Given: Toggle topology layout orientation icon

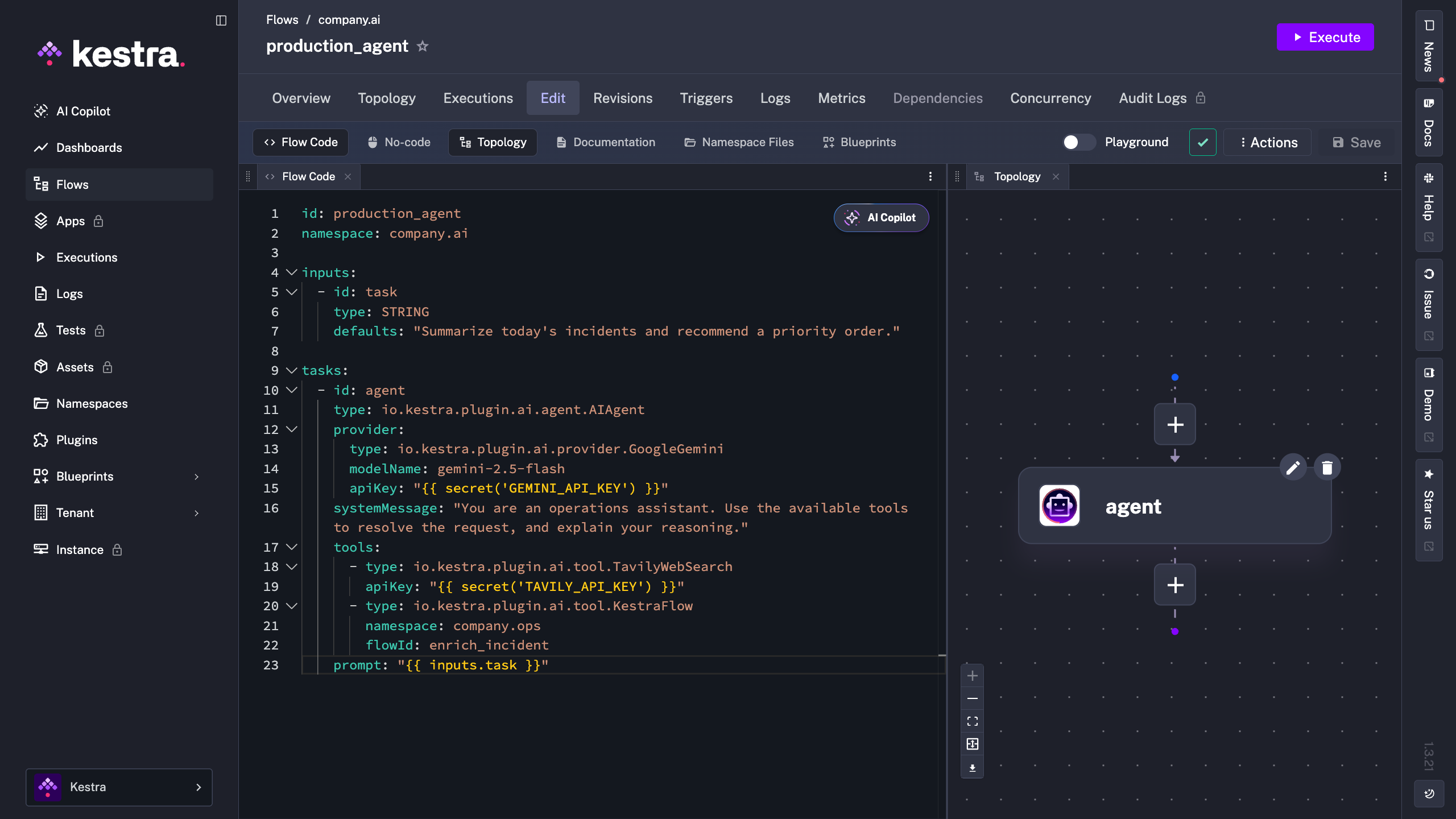Looking at the screenshot, I should click(973, 744).
